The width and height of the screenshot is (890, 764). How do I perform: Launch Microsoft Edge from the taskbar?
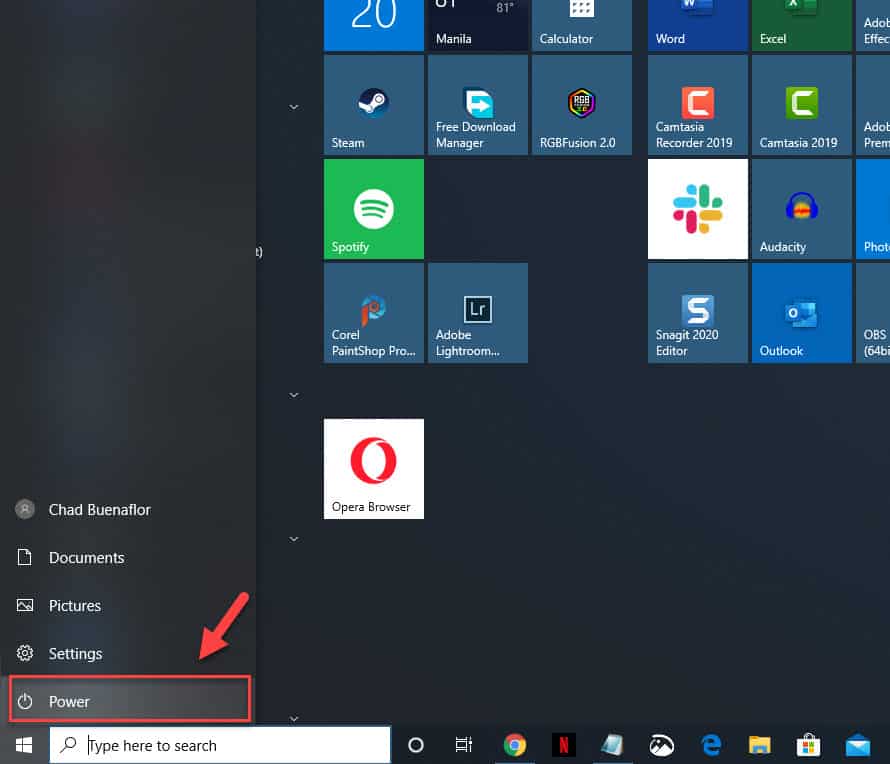pos(710,745)
